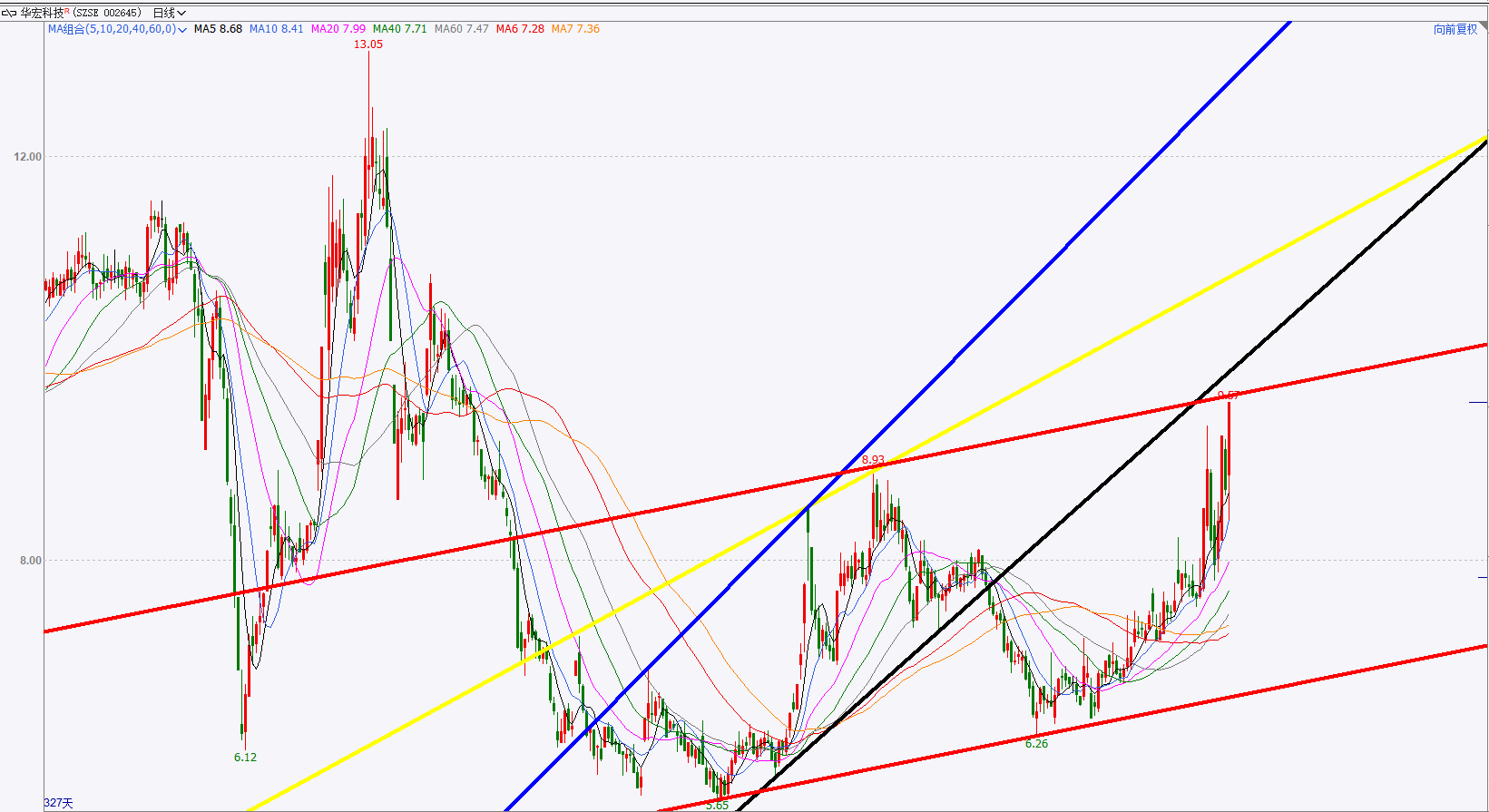Click the red R marker after 华宏科技

coord(66,11)
